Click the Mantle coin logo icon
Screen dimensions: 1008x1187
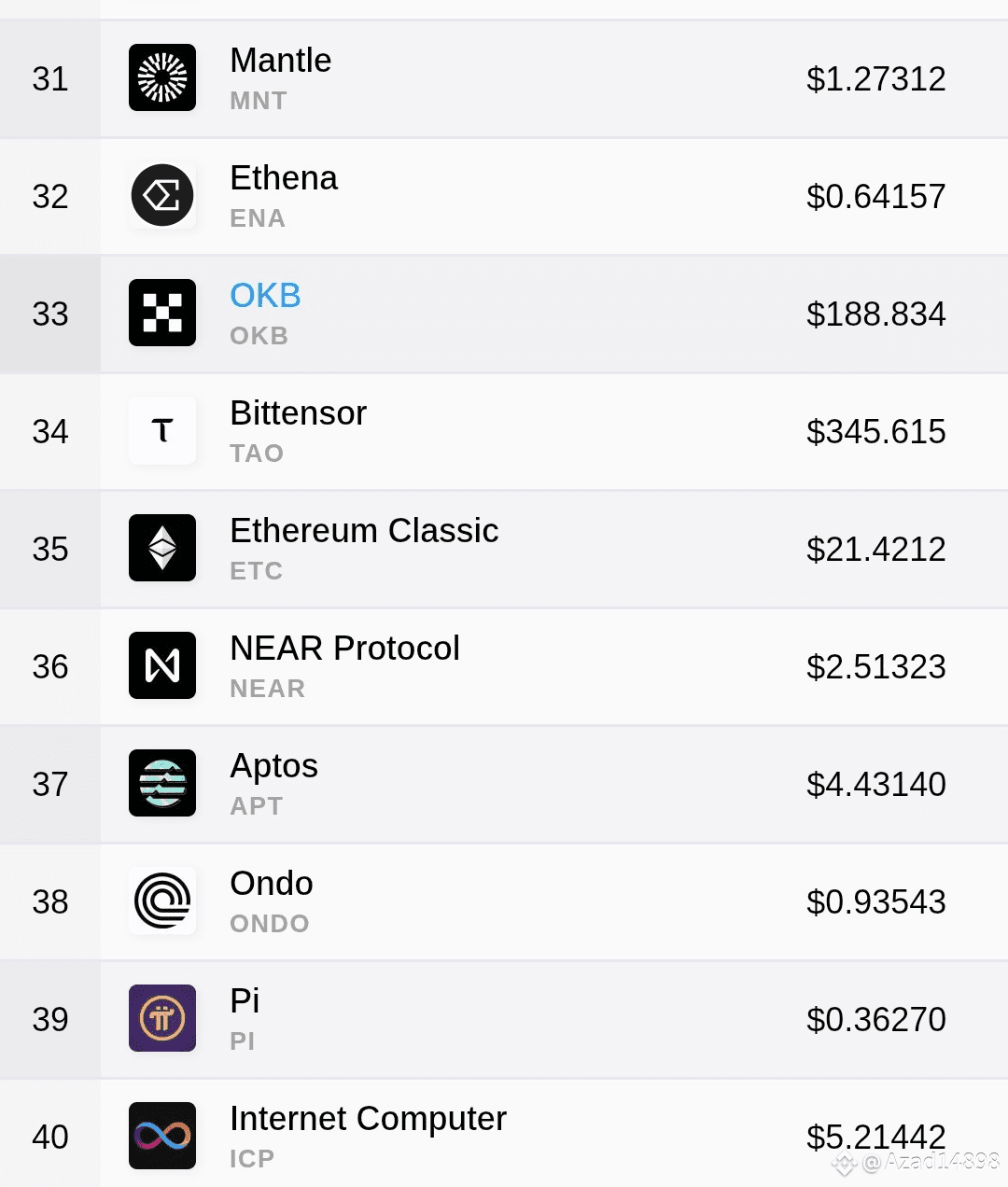click(x=162, y=77)
